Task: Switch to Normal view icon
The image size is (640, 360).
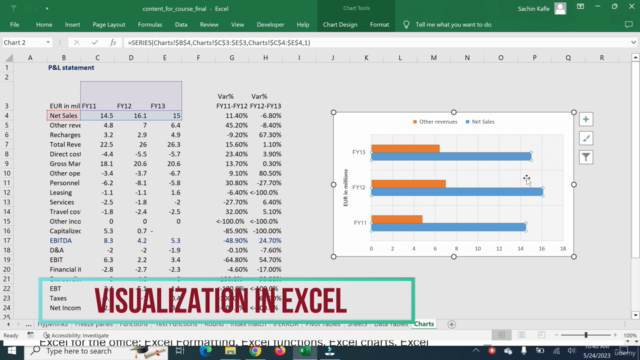Action: click(x=502, y=335)
